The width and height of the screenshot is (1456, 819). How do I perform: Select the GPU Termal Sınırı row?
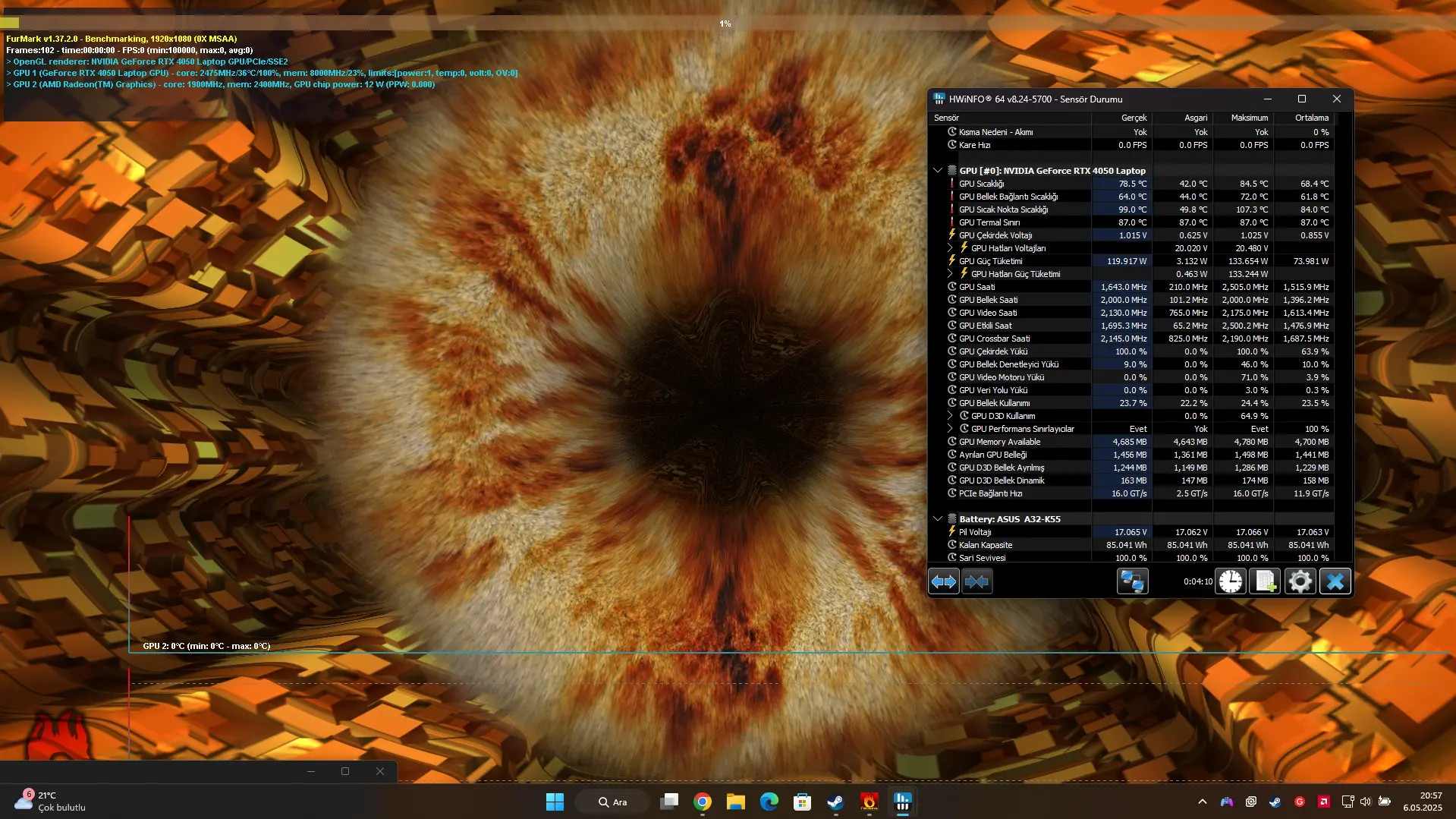(1131, 222)
